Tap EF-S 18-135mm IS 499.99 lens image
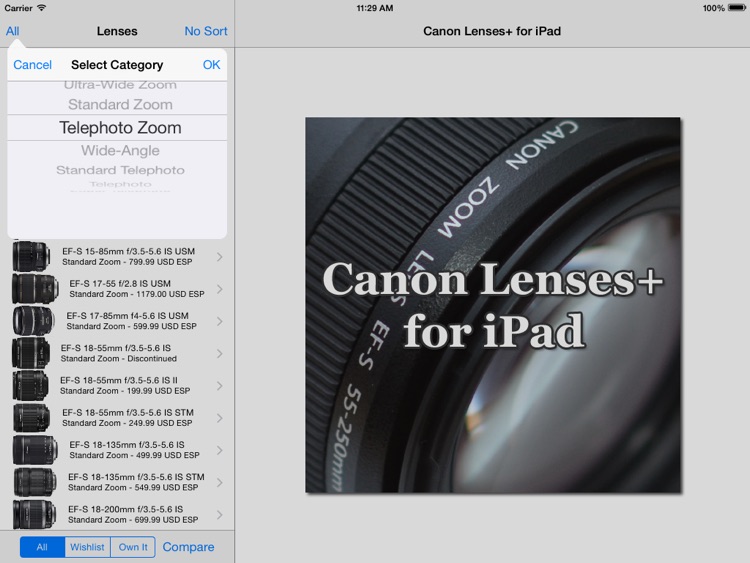This screenshot has width=750, height=563. coord(34,450)
